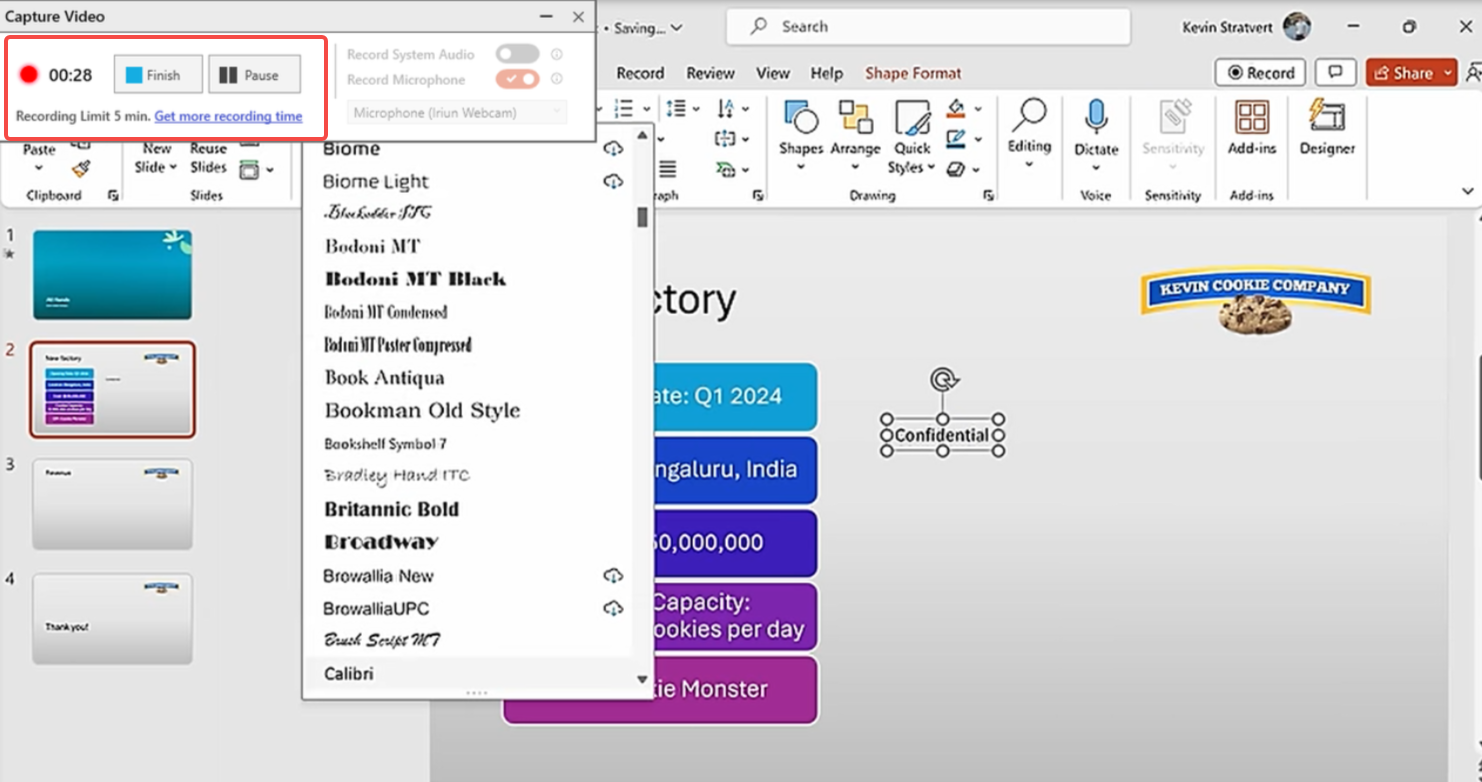The image size is (1482, 782).
Task: Expand the Paste dropdown arrow
Action: click(x=39, y=168)
